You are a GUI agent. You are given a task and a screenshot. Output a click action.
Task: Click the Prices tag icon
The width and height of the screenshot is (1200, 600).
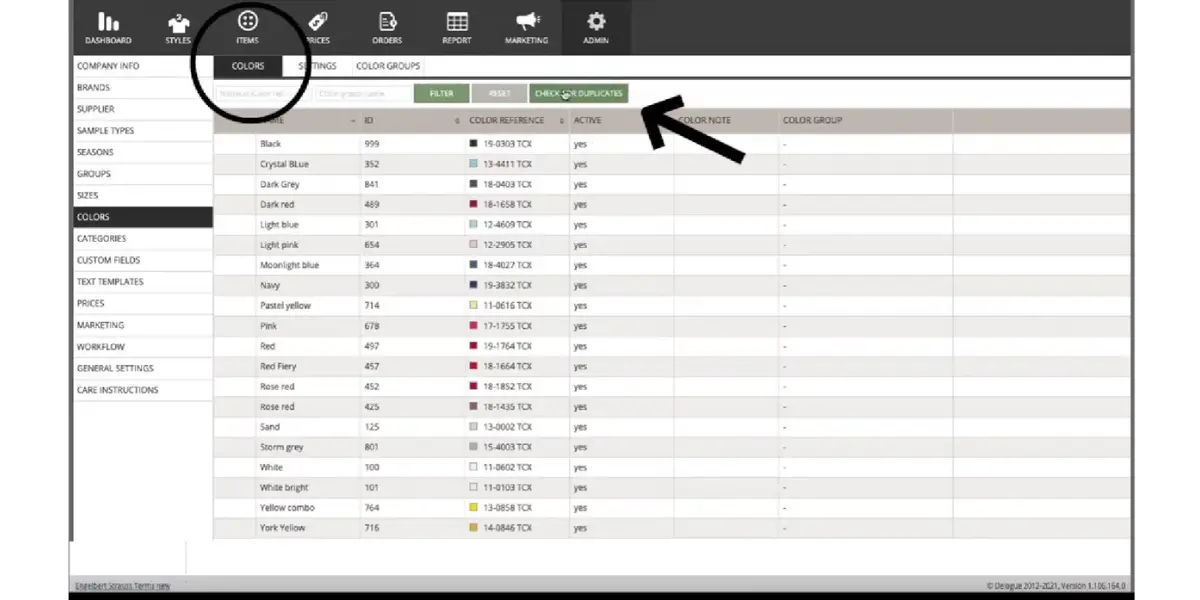[x=317, y=25]
